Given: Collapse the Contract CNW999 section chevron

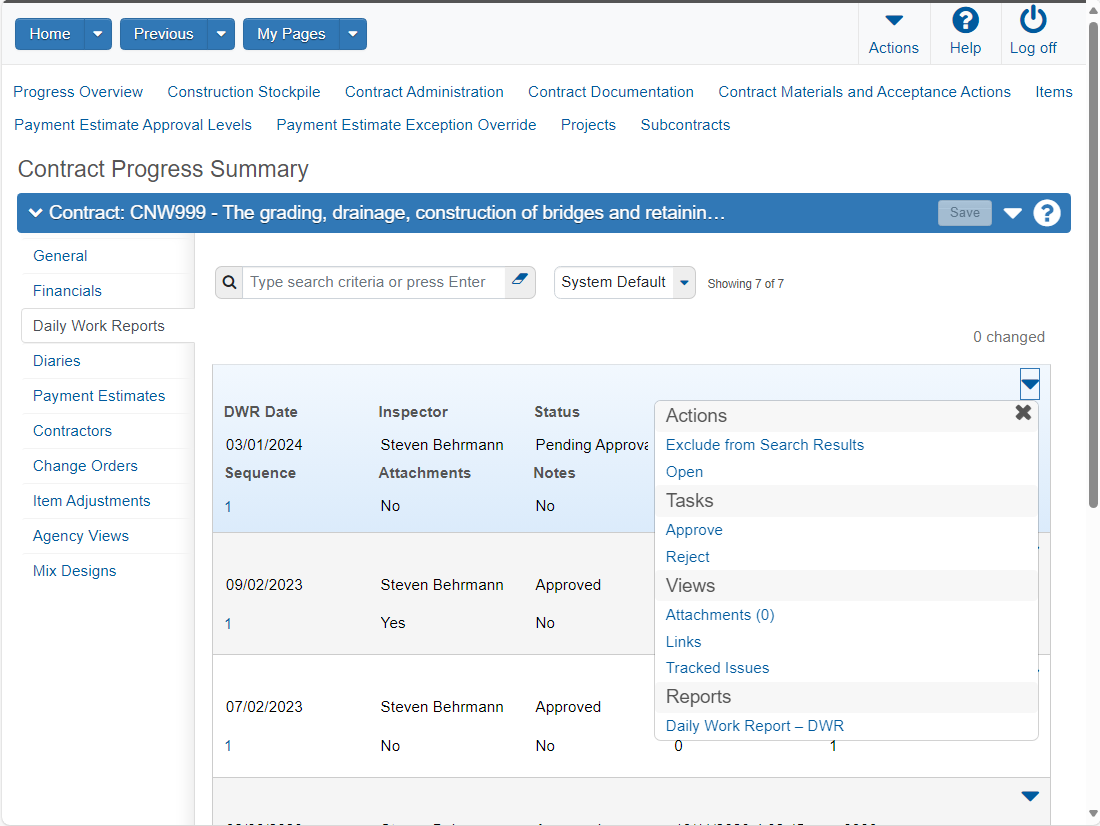Looking at the screenshot, I should tap(35, 213).
